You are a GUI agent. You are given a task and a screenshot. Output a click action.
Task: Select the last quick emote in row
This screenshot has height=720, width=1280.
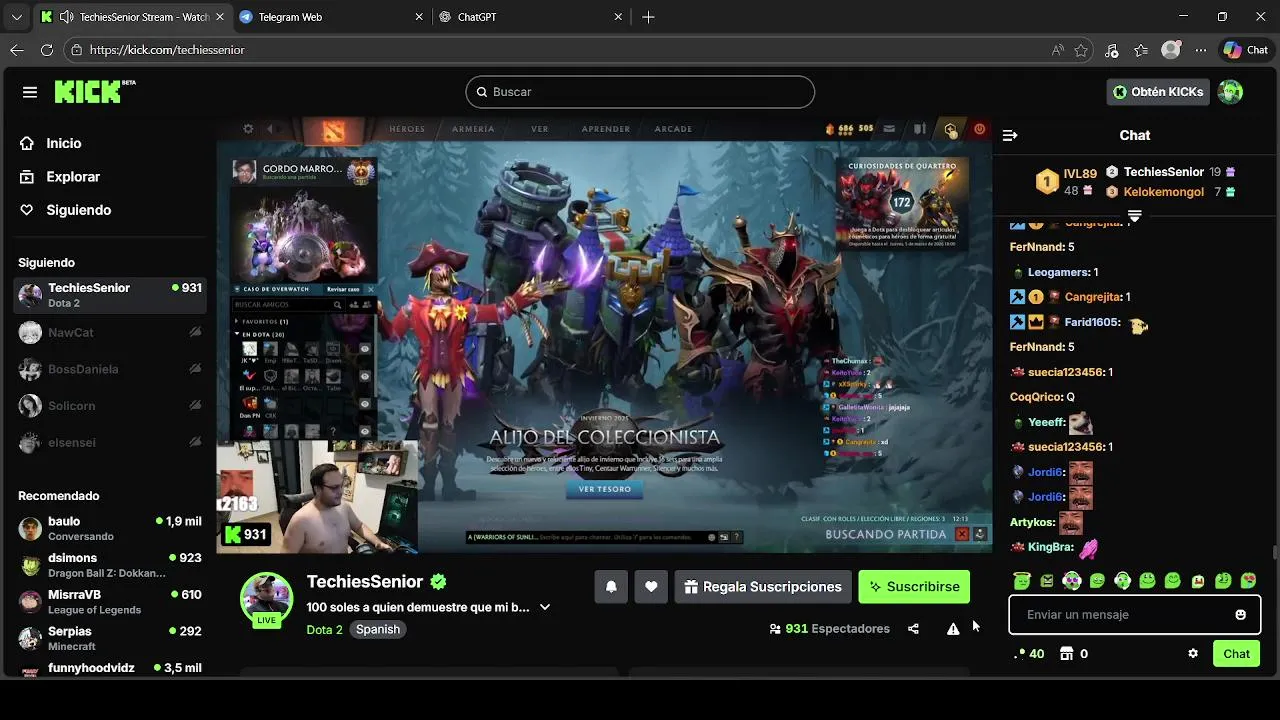(x=1248, y=580)
